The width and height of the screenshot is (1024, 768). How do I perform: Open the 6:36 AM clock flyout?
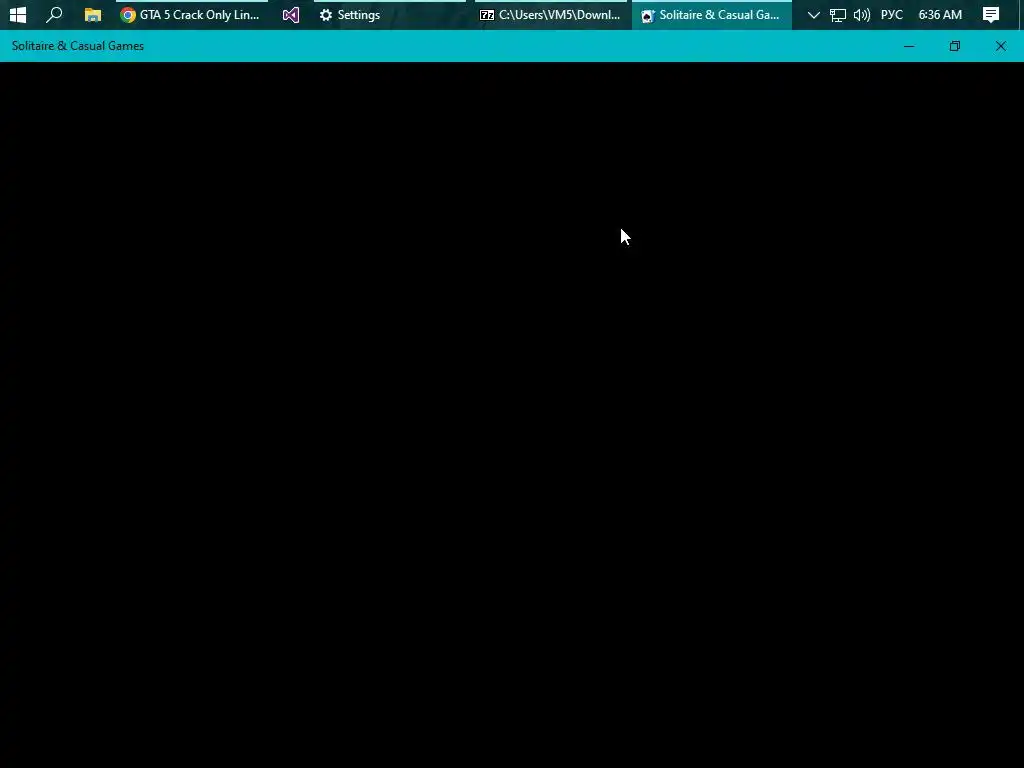[940, 14]
